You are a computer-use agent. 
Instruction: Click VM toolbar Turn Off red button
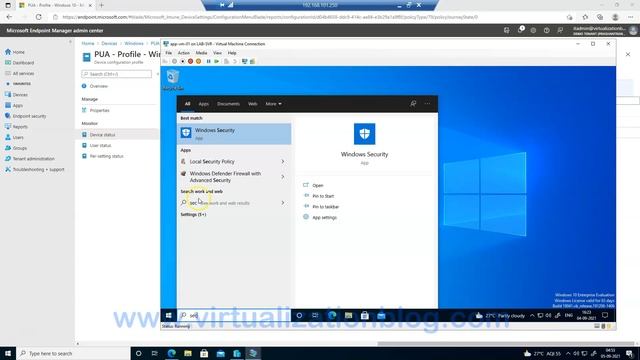coord(190,61)
